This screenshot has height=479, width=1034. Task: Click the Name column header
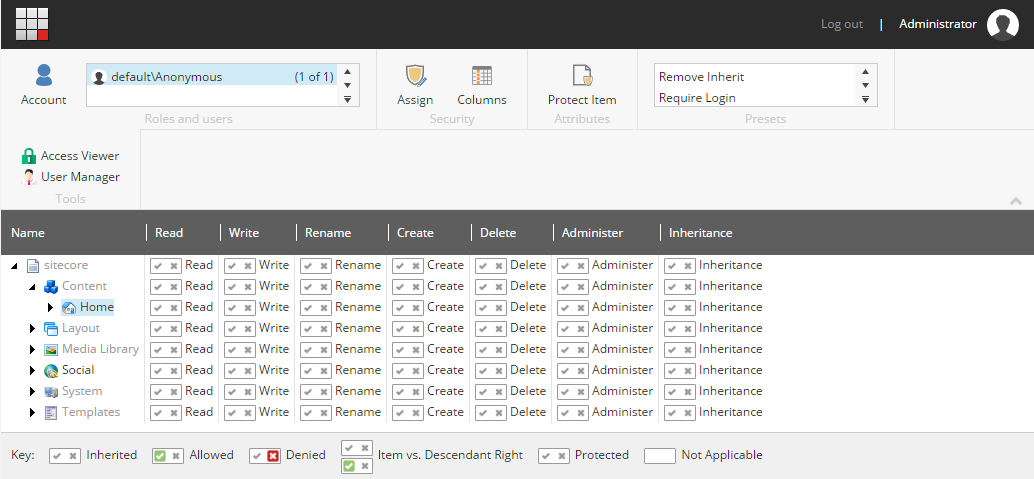[28, 233]
